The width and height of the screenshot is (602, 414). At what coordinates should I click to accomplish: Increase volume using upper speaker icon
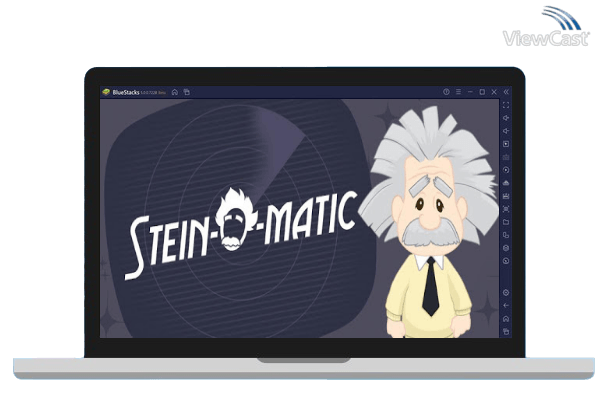[506, 118]
